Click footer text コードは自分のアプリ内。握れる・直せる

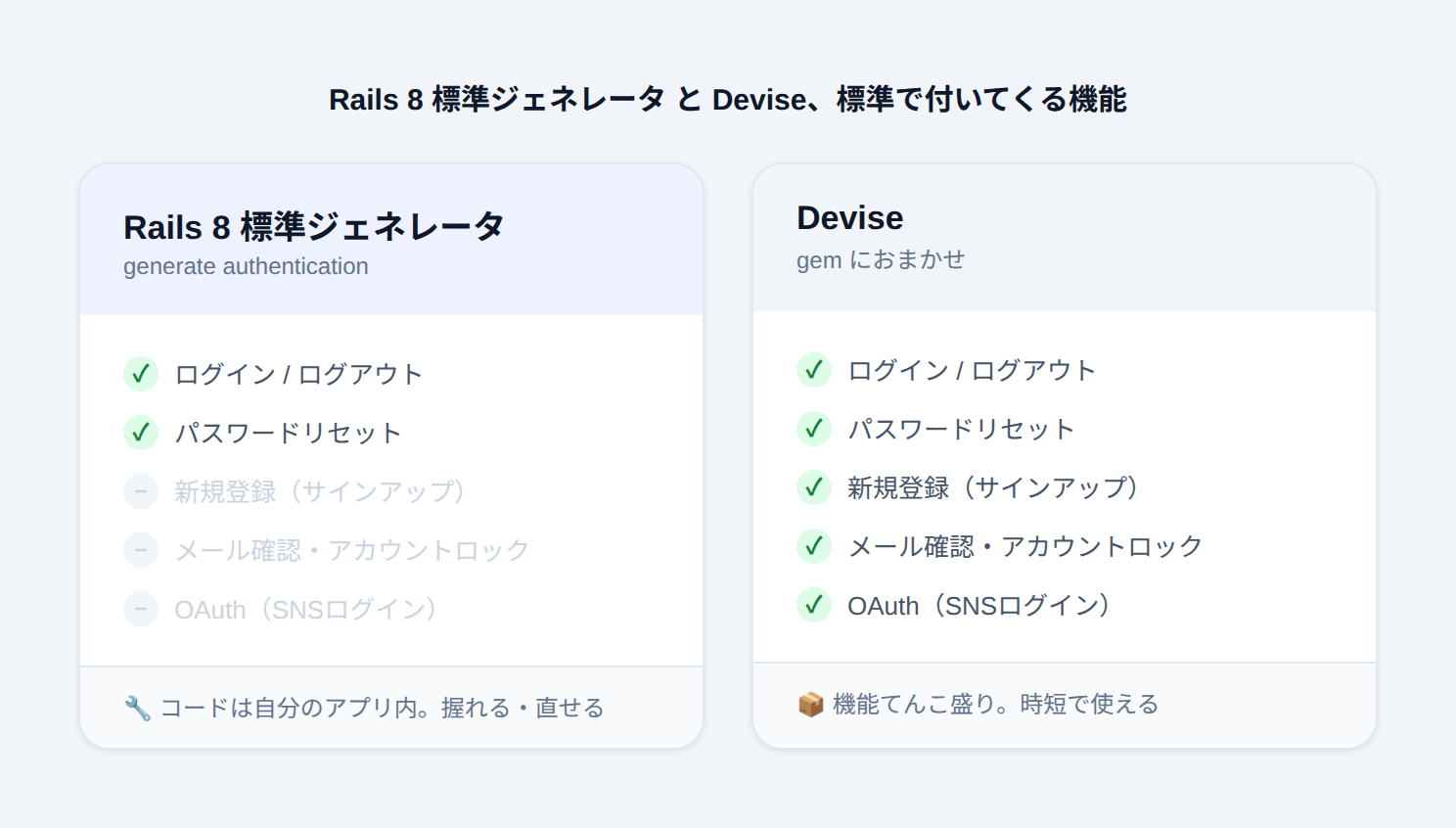382,708
